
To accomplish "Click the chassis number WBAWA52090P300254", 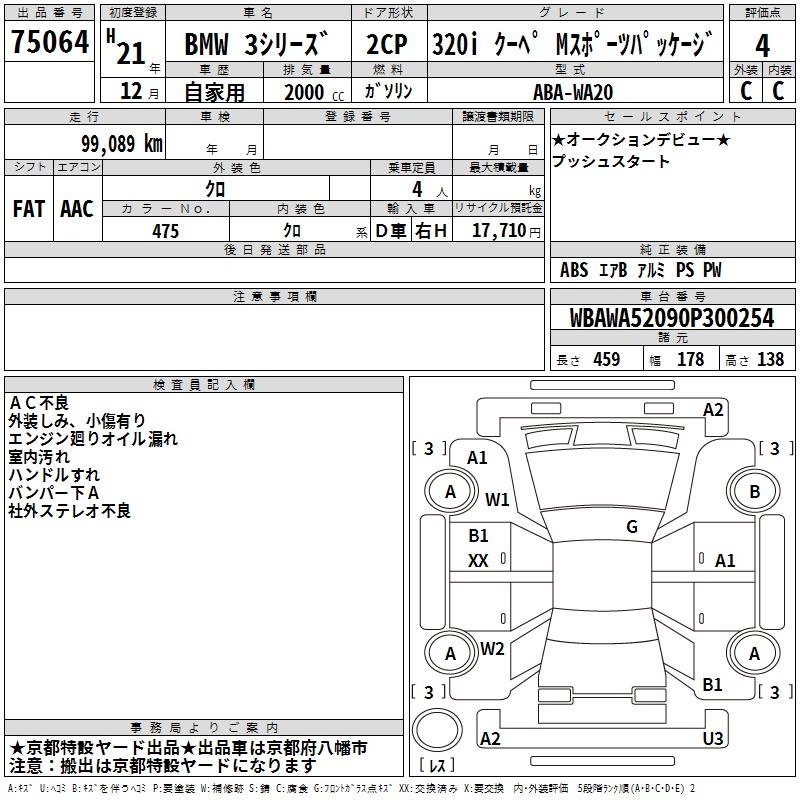I will pyautogui.click(x=672, y=318).
